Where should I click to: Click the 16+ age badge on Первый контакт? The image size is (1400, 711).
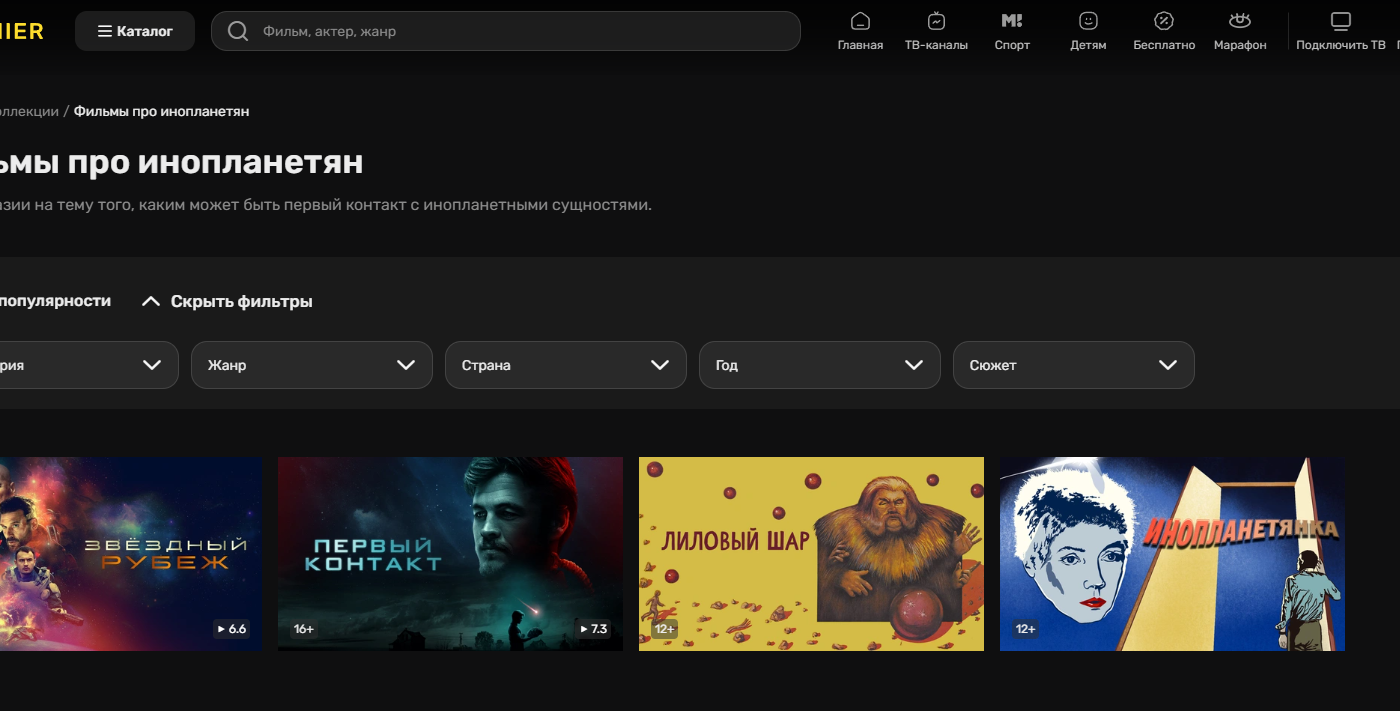point(304,629)
